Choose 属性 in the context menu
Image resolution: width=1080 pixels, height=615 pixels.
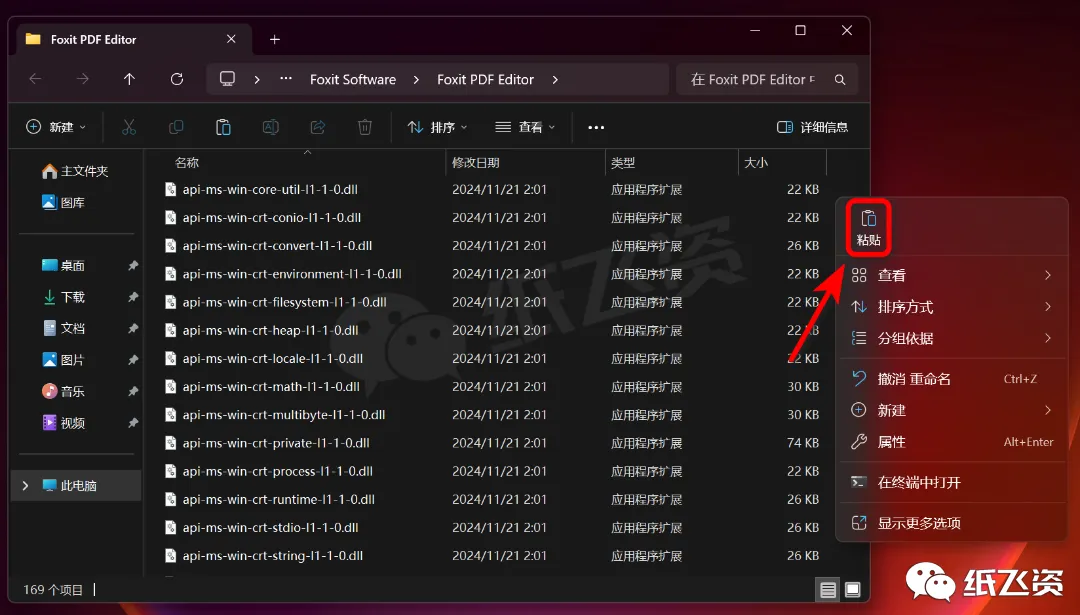[x=951, y=442]
